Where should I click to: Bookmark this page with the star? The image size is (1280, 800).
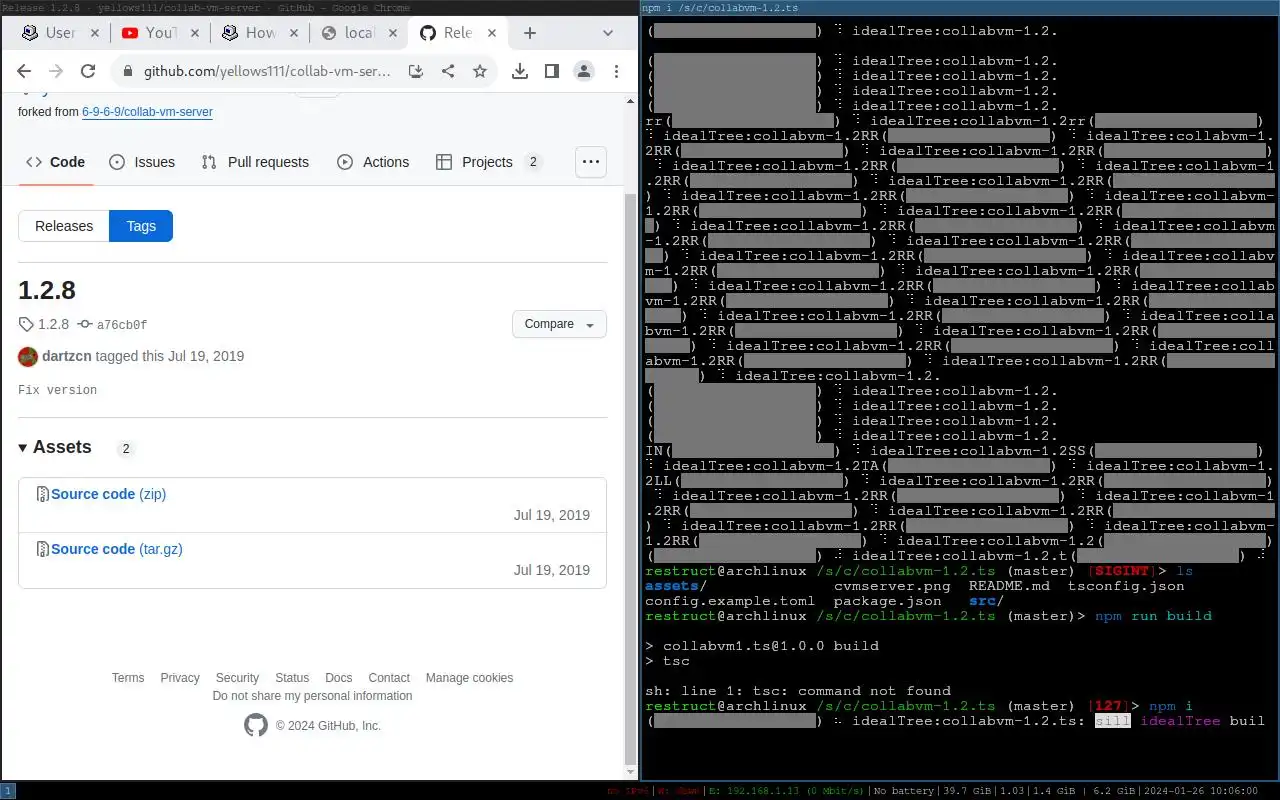[x=480, y=71]
